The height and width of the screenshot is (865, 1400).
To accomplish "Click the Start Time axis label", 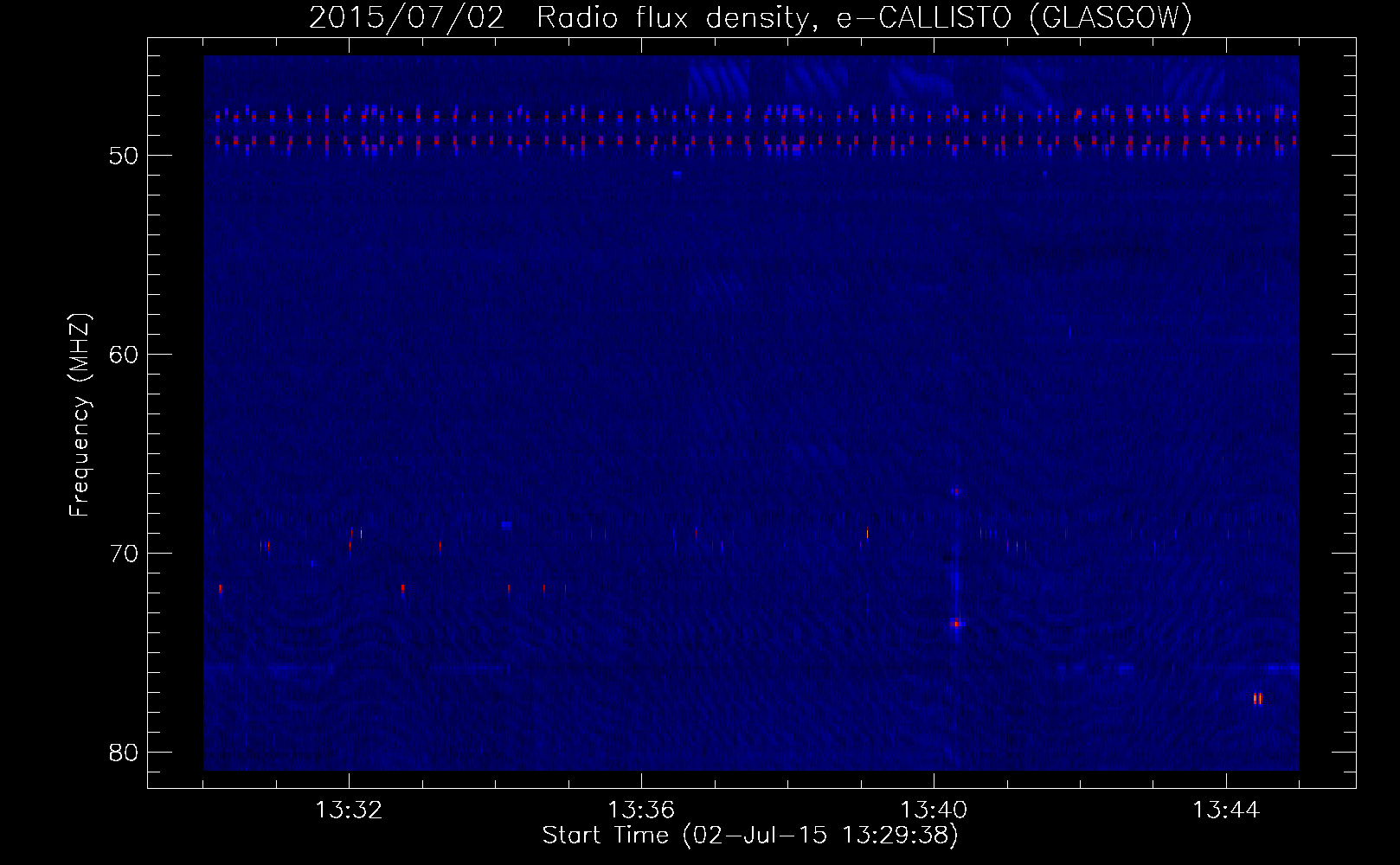I will [750, 836].
